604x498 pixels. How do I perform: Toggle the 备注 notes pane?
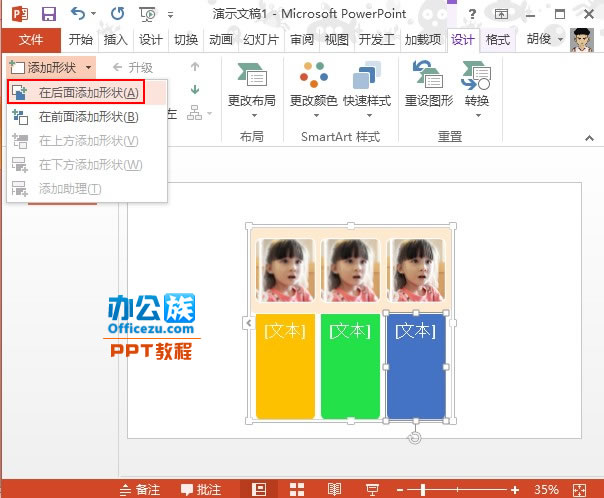139,489
